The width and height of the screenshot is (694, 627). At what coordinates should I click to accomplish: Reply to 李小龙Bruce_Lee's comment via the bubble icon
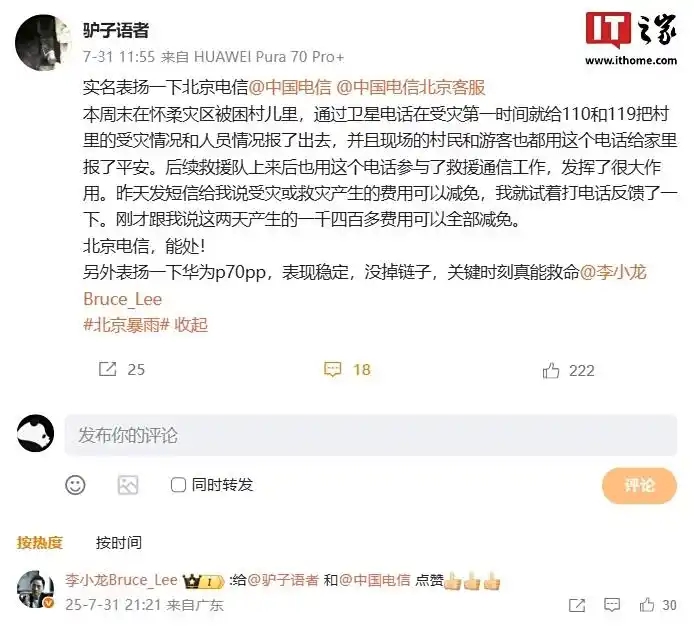tap(612, 605)
